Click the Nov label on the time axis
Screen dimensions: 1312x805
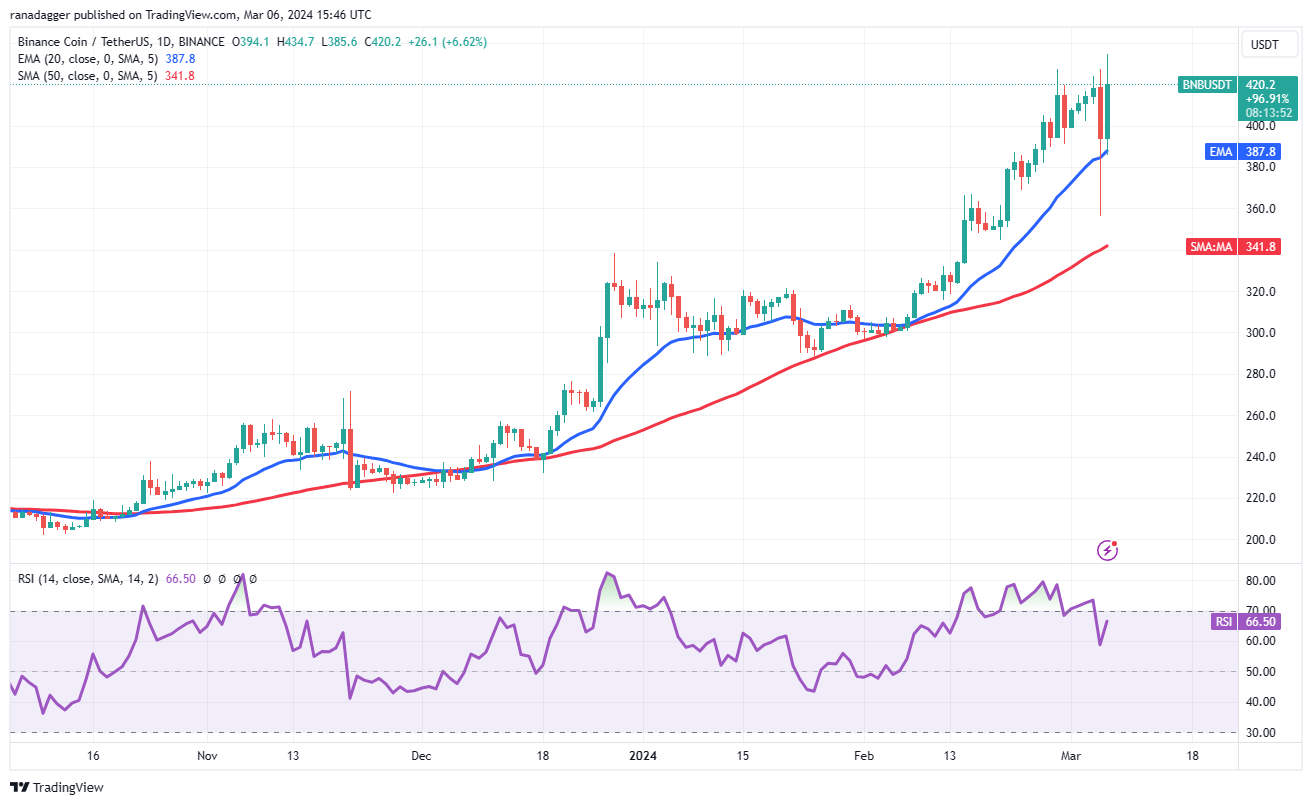(x=207, y=757)
